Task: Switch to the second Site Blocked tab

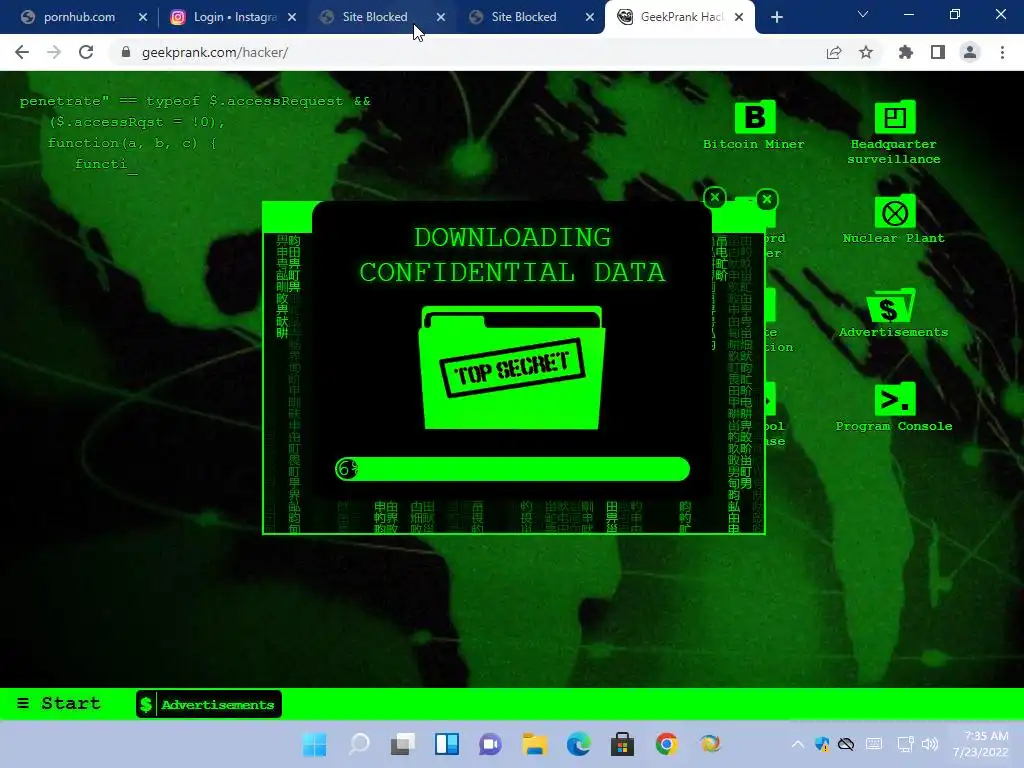Action: [524, 17]
